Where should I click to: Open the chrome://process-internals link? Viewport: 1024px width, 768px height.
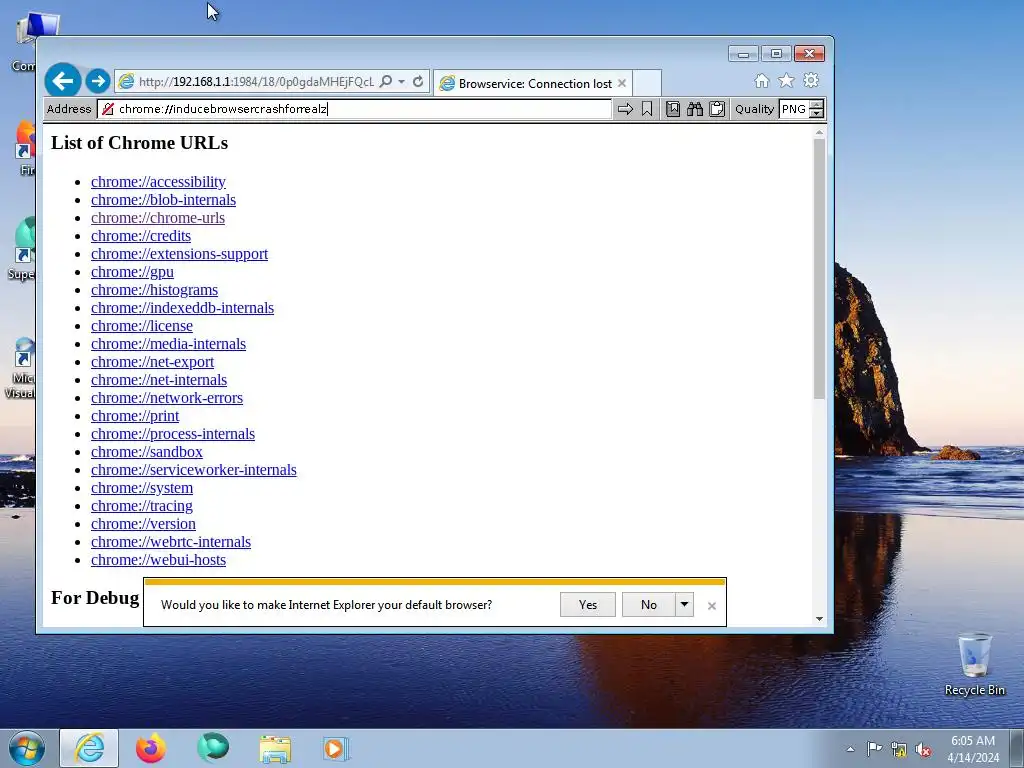coord(172,434)
